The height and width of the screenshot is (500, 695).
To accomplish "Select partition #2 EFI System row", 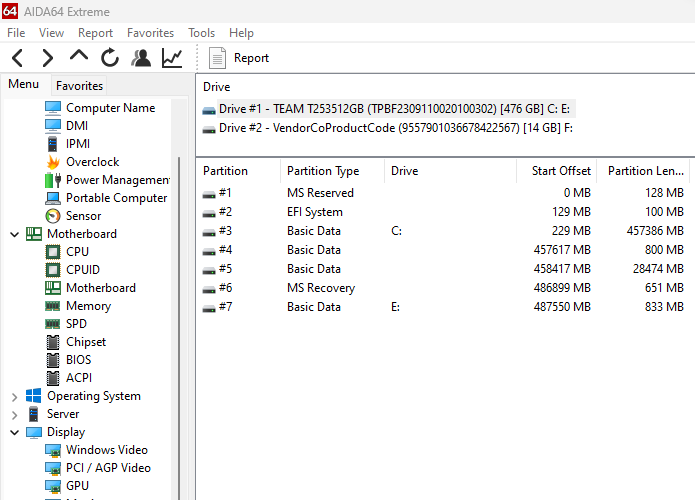I will click(443, 212).
